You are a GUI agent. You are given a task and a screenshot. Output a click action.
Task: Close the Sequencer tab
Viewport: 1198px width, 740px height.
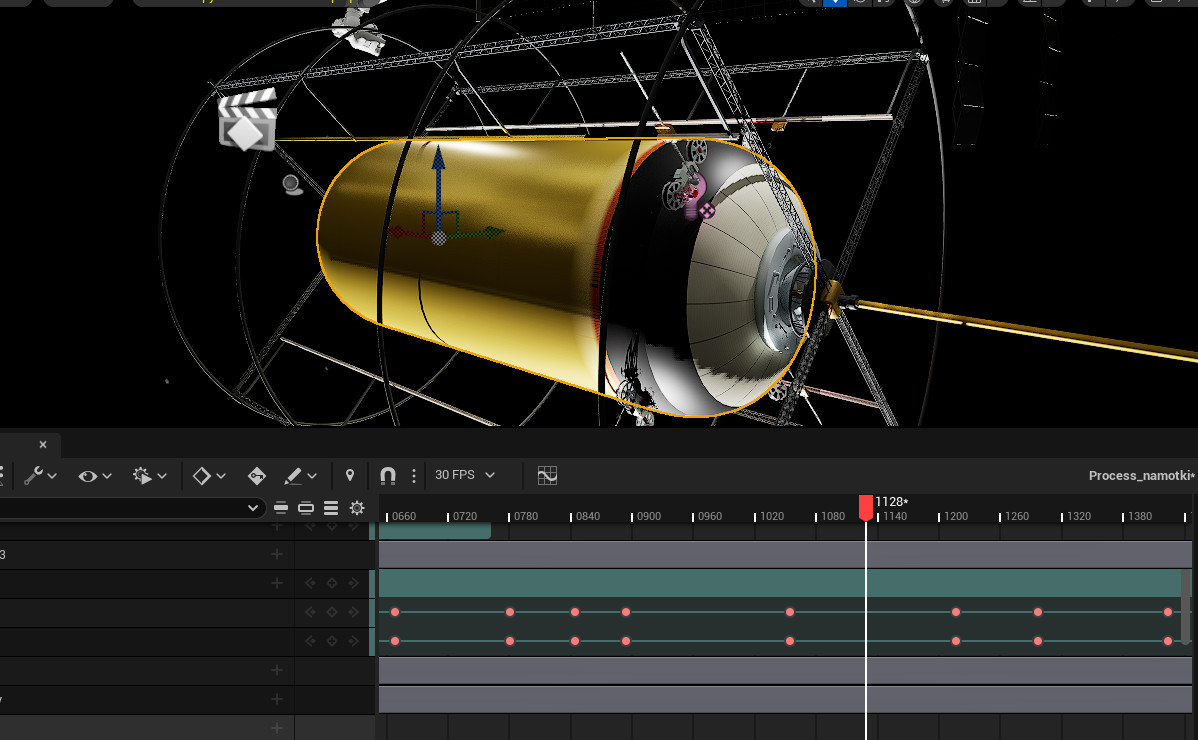[x=43, y=445]
